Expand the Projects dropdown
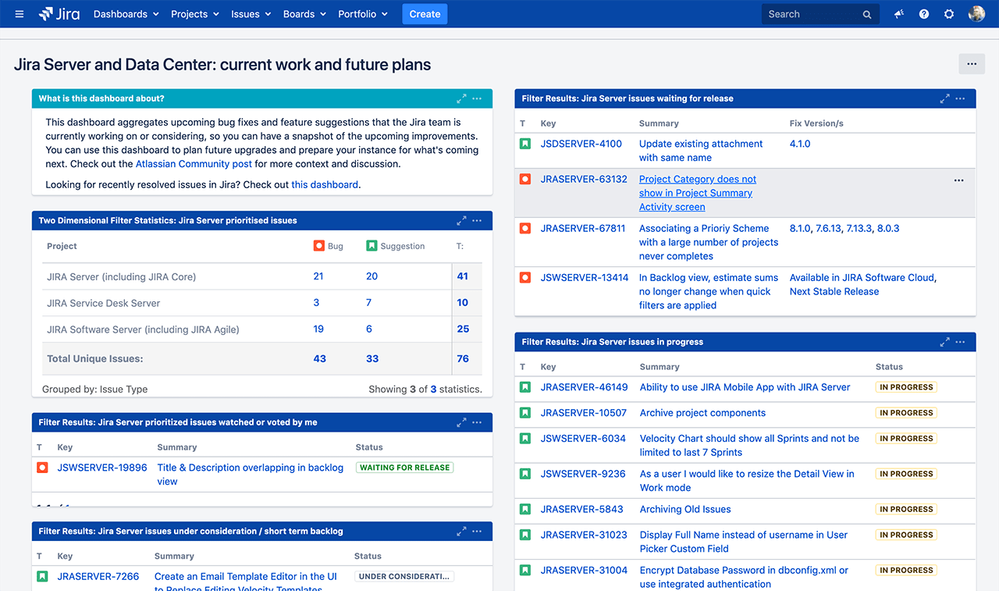This screenshot has height=591, width=999. pyautogui.click(x=195, y=14)
